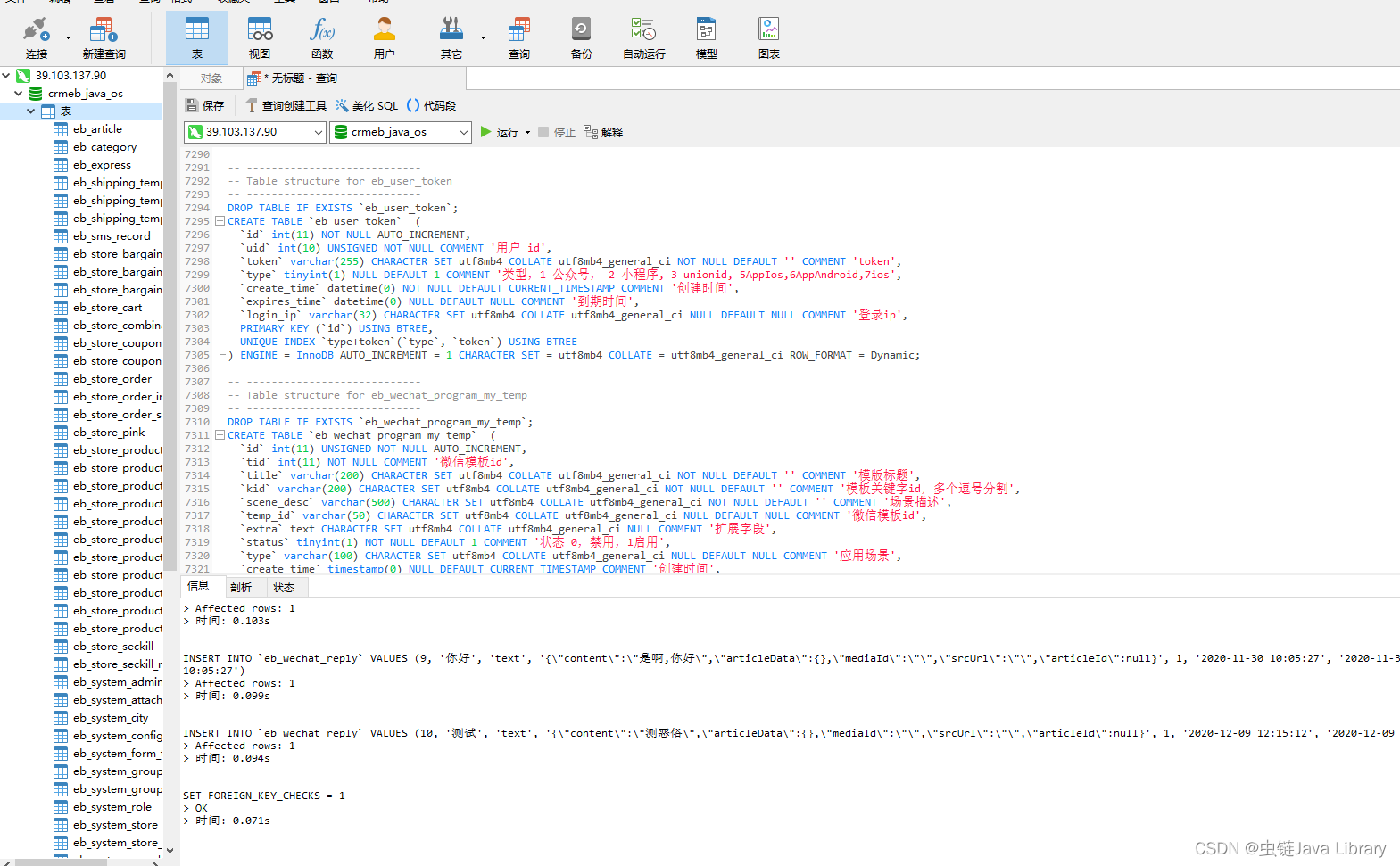Collapse the CREATE TABLE eb_user_token fold
1400x866 pixels.
220,221
